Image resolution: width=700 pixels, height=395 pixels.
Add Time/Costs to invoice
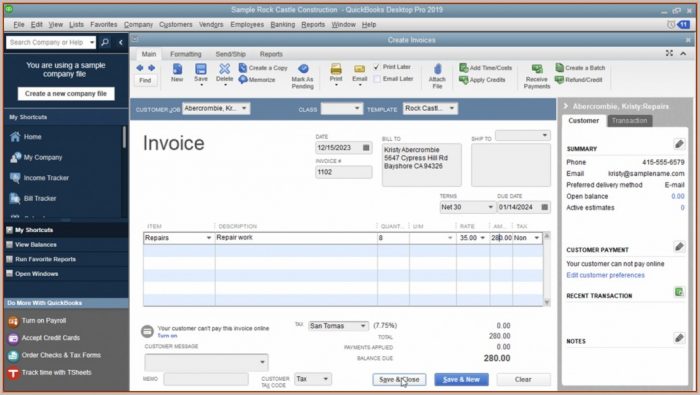click(486, 68)
